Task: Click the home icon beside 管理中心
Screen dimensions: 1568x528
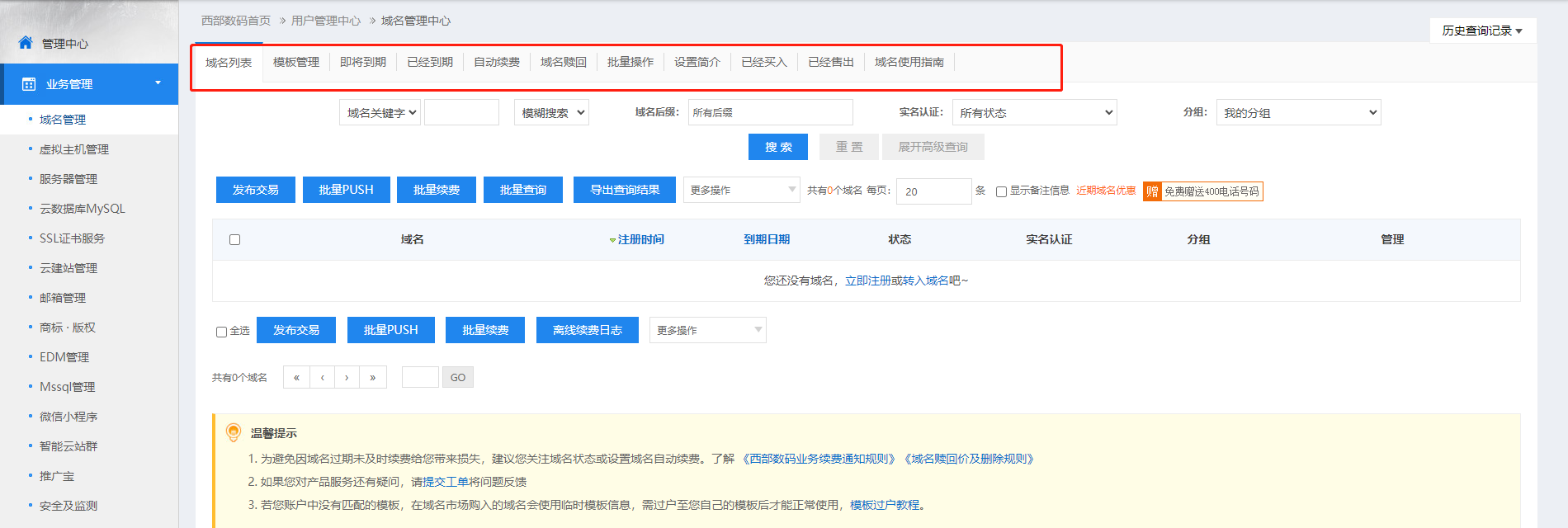Action: point(26,42)
